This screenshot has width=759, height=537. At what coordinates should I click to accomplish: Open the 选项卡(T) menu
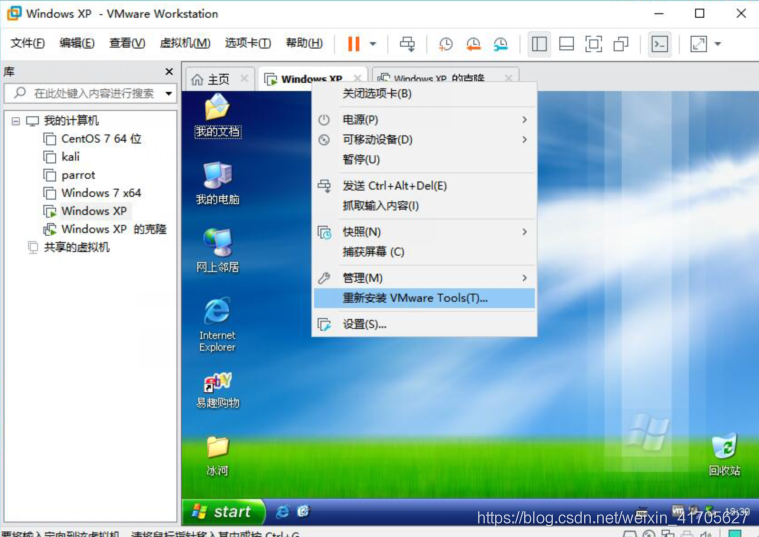tap(248, 43)
